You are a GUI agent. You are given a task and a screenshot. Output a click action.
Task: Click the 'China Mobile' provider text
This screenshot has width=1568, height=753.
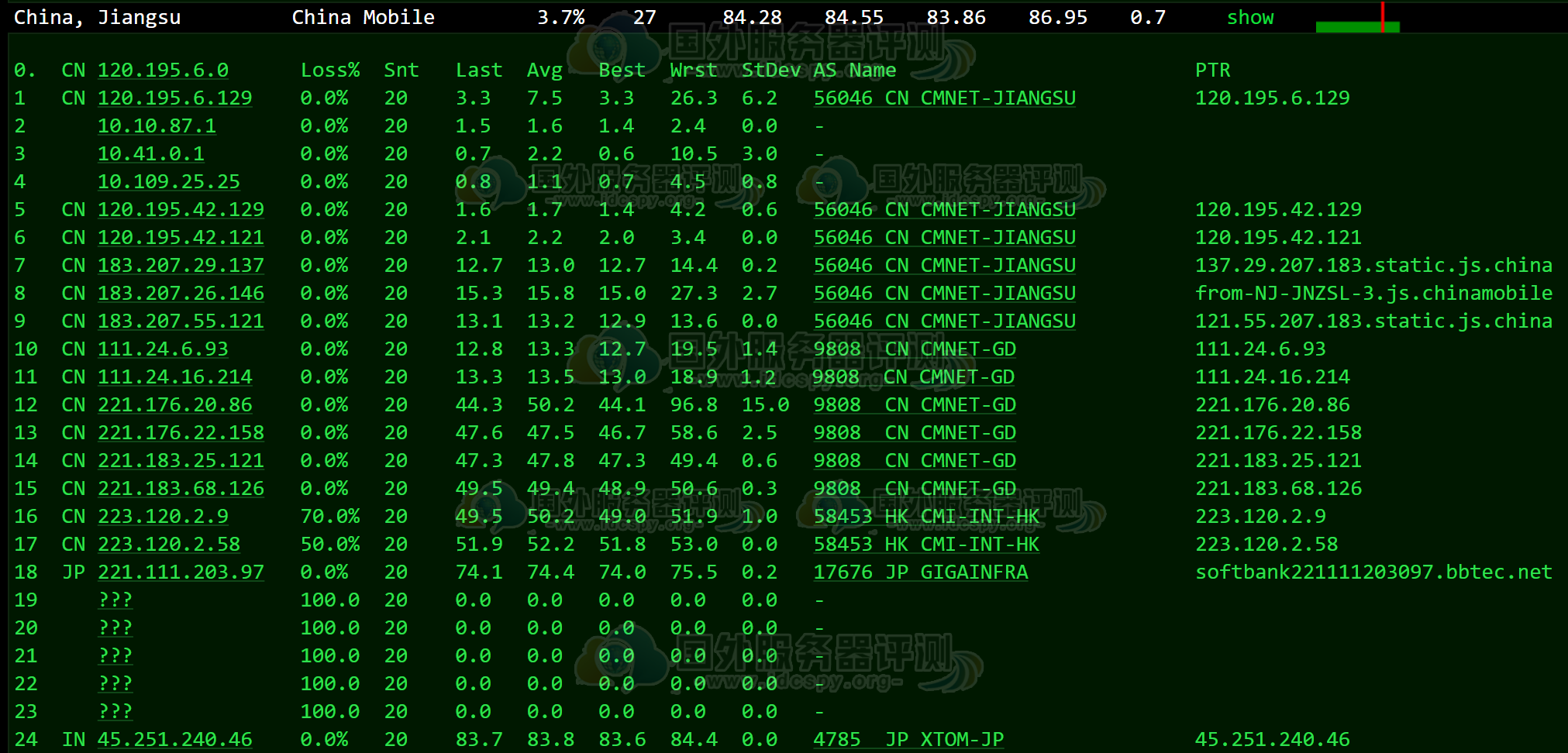pos(363,17)
